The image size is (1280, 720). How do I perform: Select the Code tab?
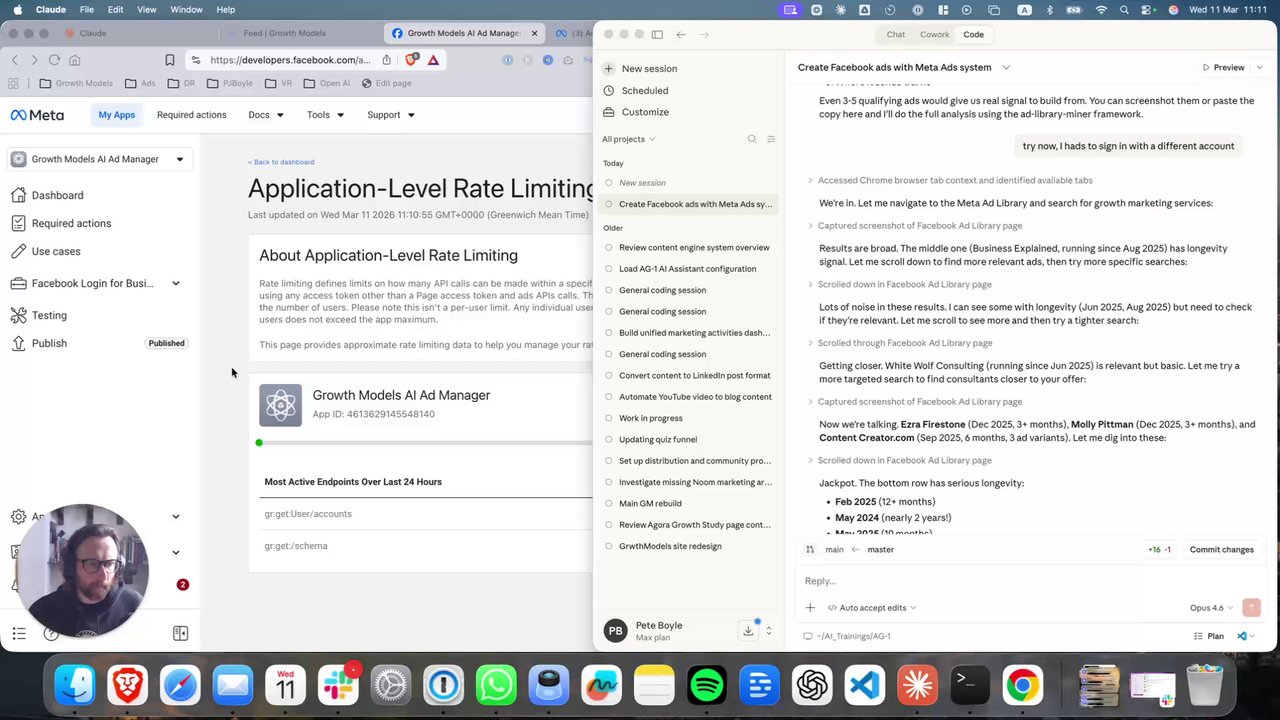click(973, 34)
